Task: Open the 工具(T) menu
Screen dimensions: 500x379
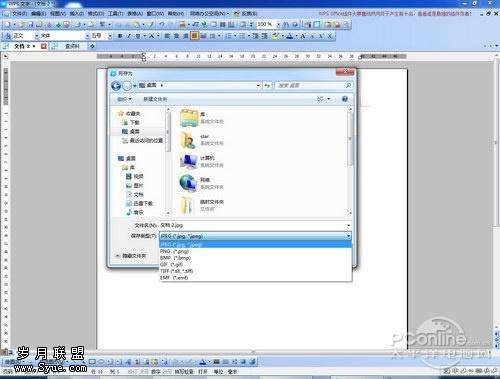Action: tap(116, 14)
